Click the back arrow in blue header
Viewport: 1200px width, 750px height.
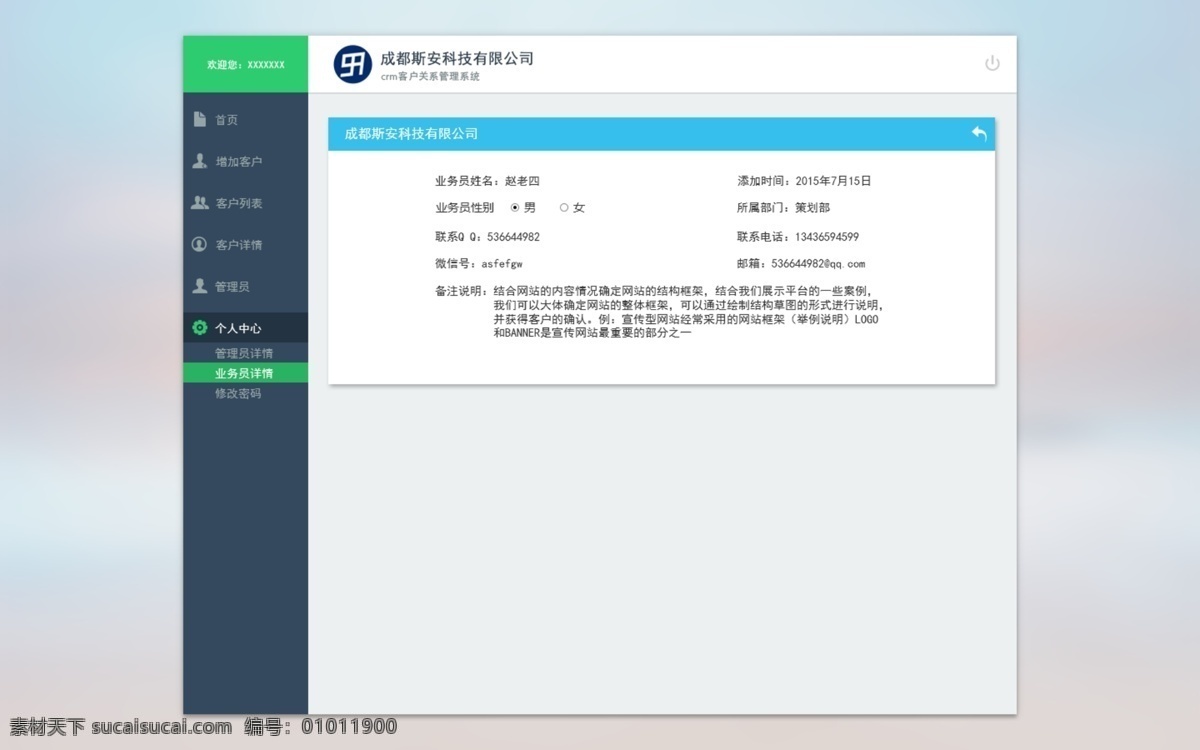tap(979, 133)
